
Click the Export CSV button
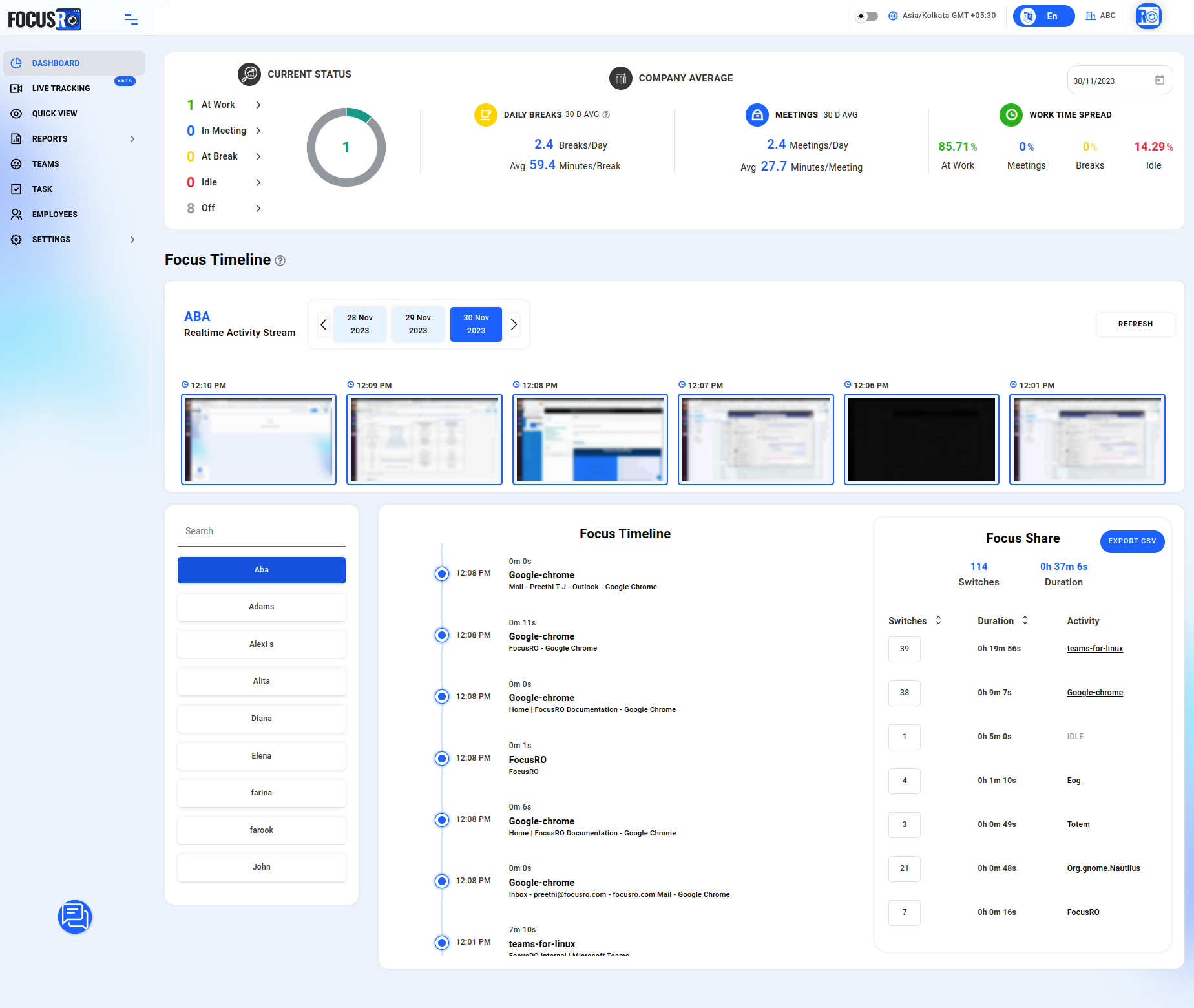[1132, 541]
